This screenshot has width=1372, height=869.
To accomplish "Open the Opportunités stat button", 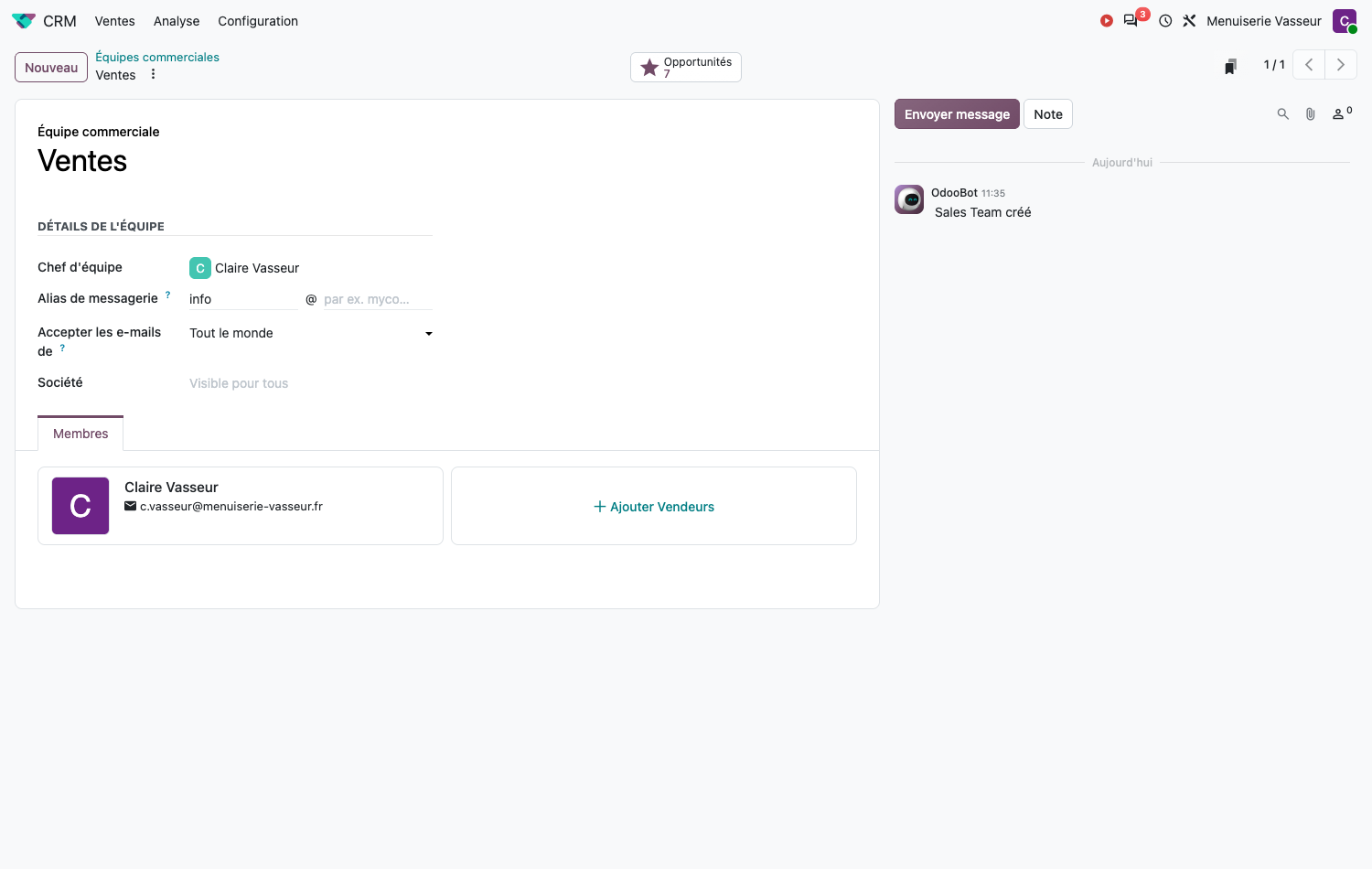I will (x=686, y=67).
